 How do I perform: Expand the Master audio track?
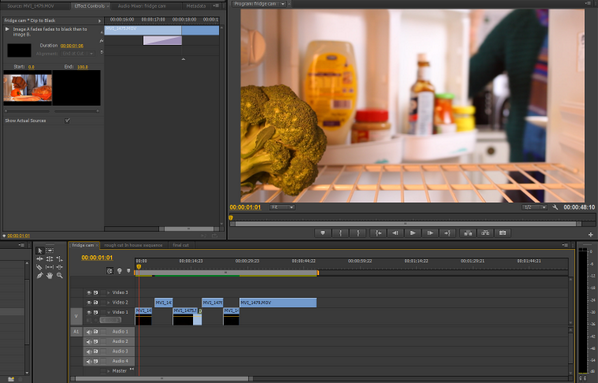tap(108, 371)
